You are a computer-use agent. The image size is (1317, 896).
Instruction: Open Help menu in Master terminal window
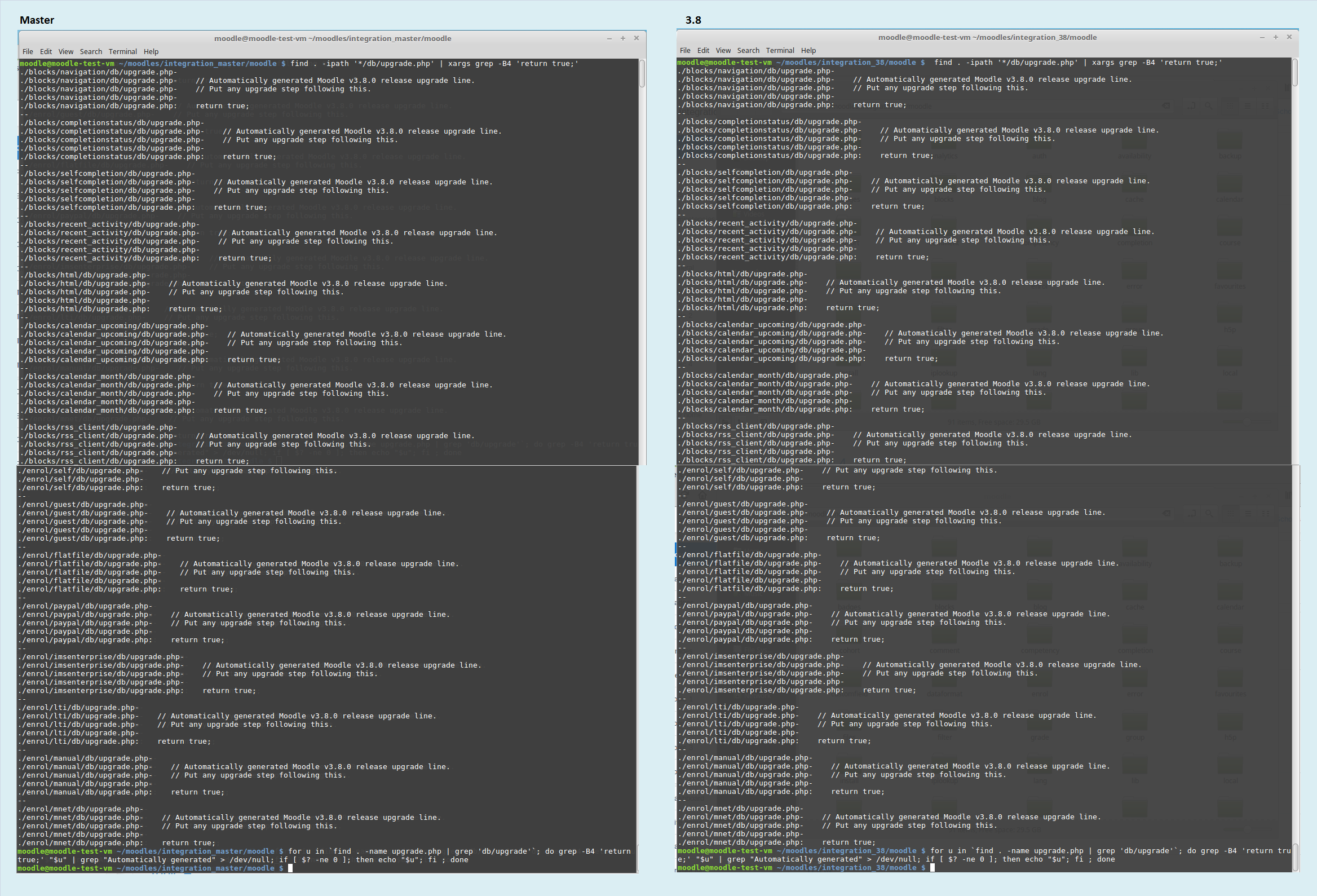(x=151, y=51)
